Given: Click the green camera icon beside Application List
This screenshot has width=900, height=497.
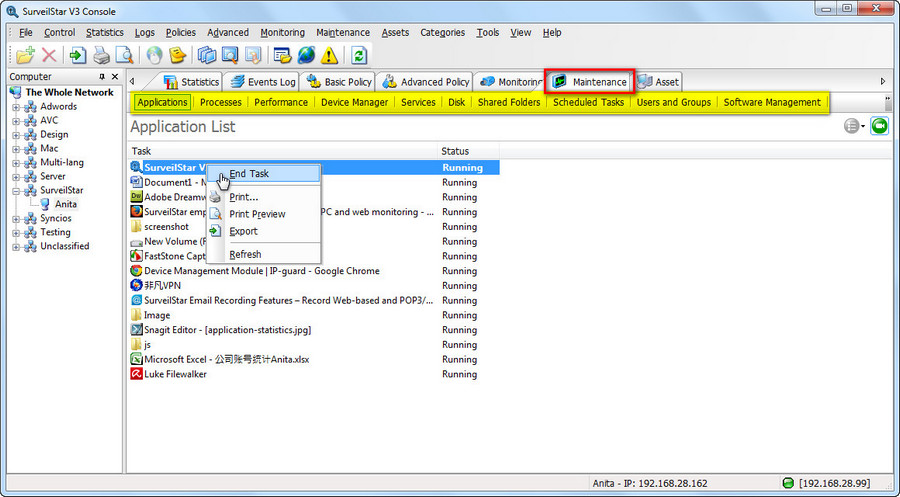Looking at the screenshot, I should (x=879, y=126).
